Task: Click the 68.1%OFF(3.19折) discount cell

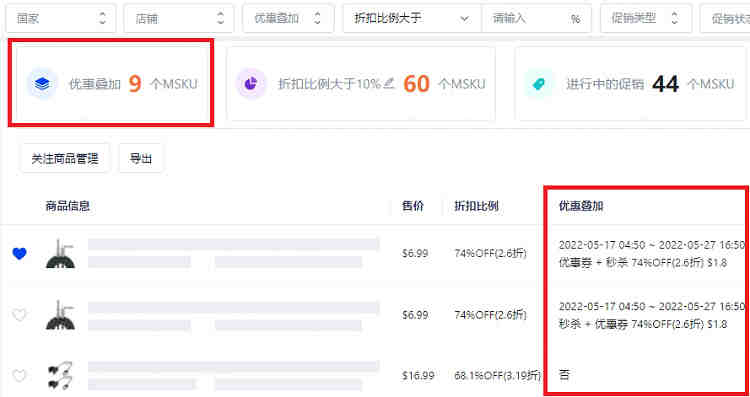Action: pos(497,376)
